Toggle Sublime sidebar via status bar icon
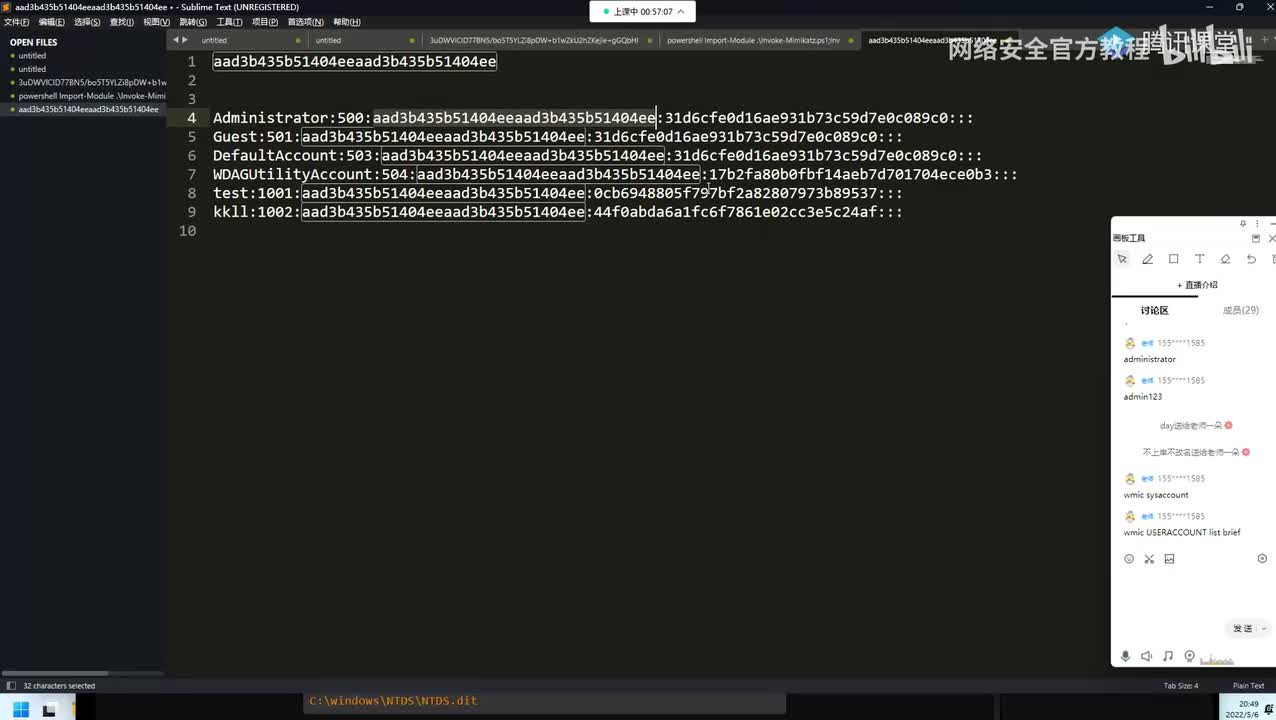Viewport: 1276px width, 720px height. click(x=9, y=686)
